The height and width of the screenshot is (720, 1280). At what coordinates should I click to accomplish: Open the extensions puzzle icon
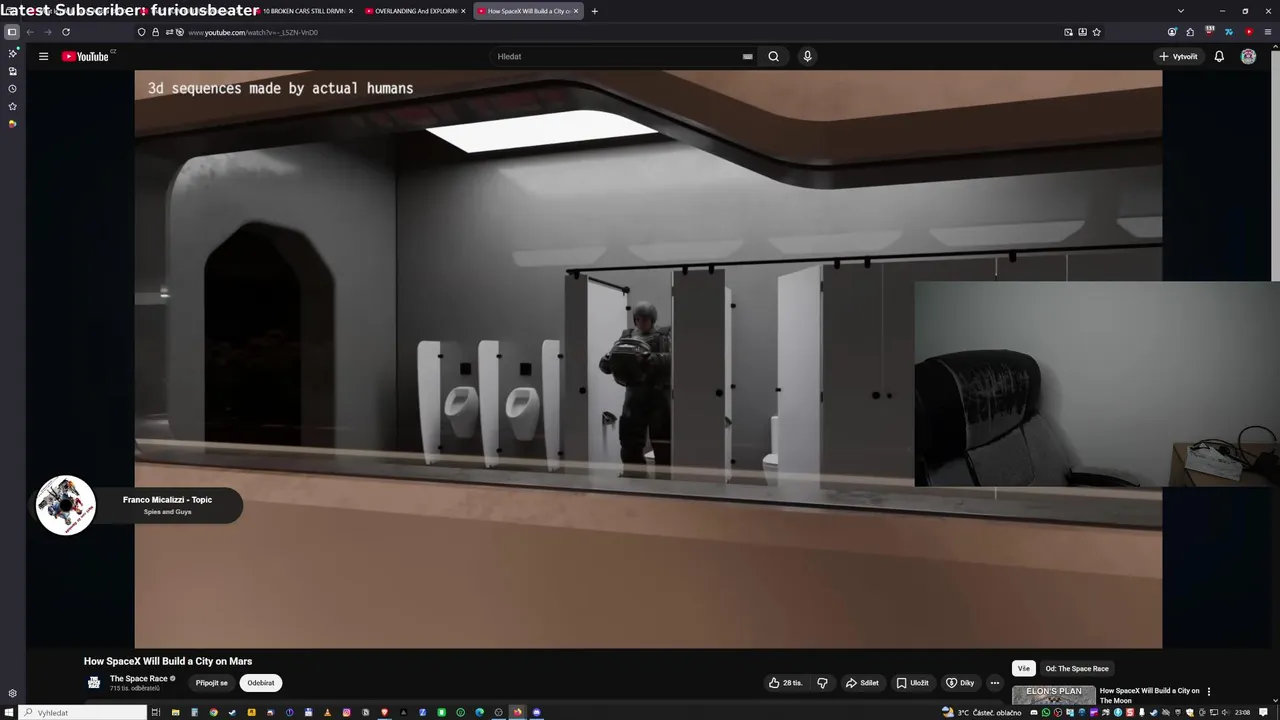tap(1190, 32)
